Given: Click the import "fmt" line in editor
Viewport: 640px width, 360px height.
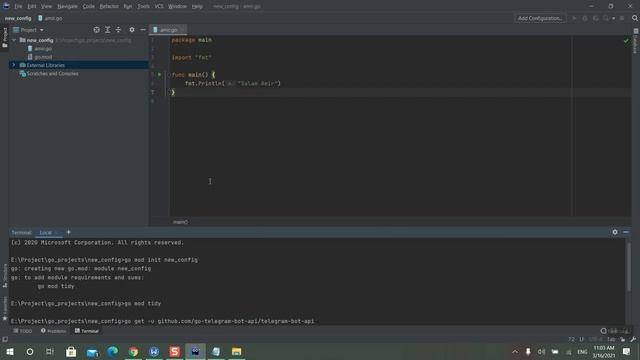Looking at the screenshot, I should tap(191, 58).
